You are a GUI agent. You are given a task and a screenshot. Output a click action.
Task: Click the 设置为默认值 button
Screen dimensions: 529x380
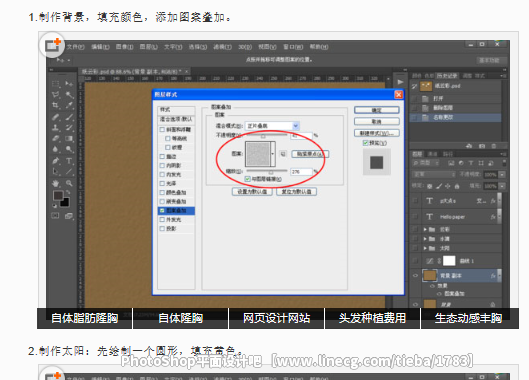pos(252,192)
